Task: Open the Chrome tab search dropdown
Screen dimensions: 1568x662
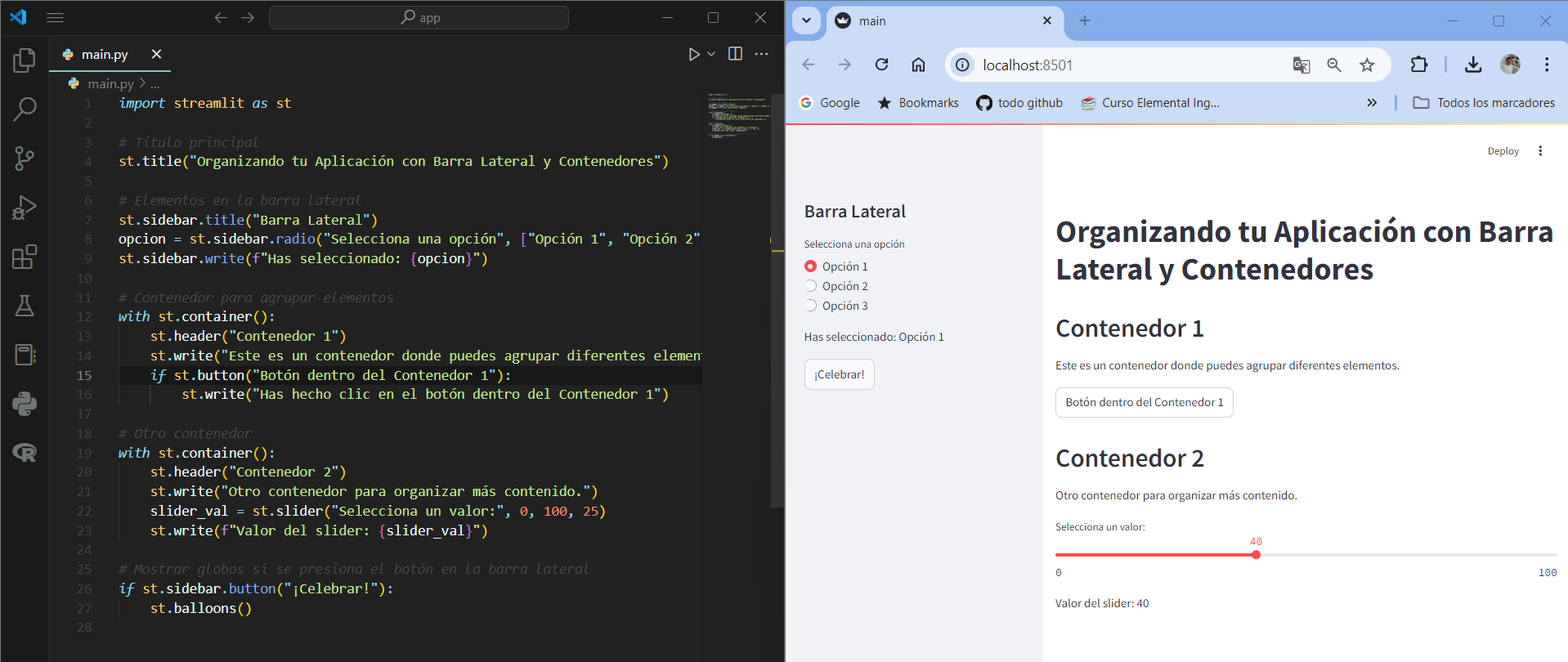Action: click(806, 20)
